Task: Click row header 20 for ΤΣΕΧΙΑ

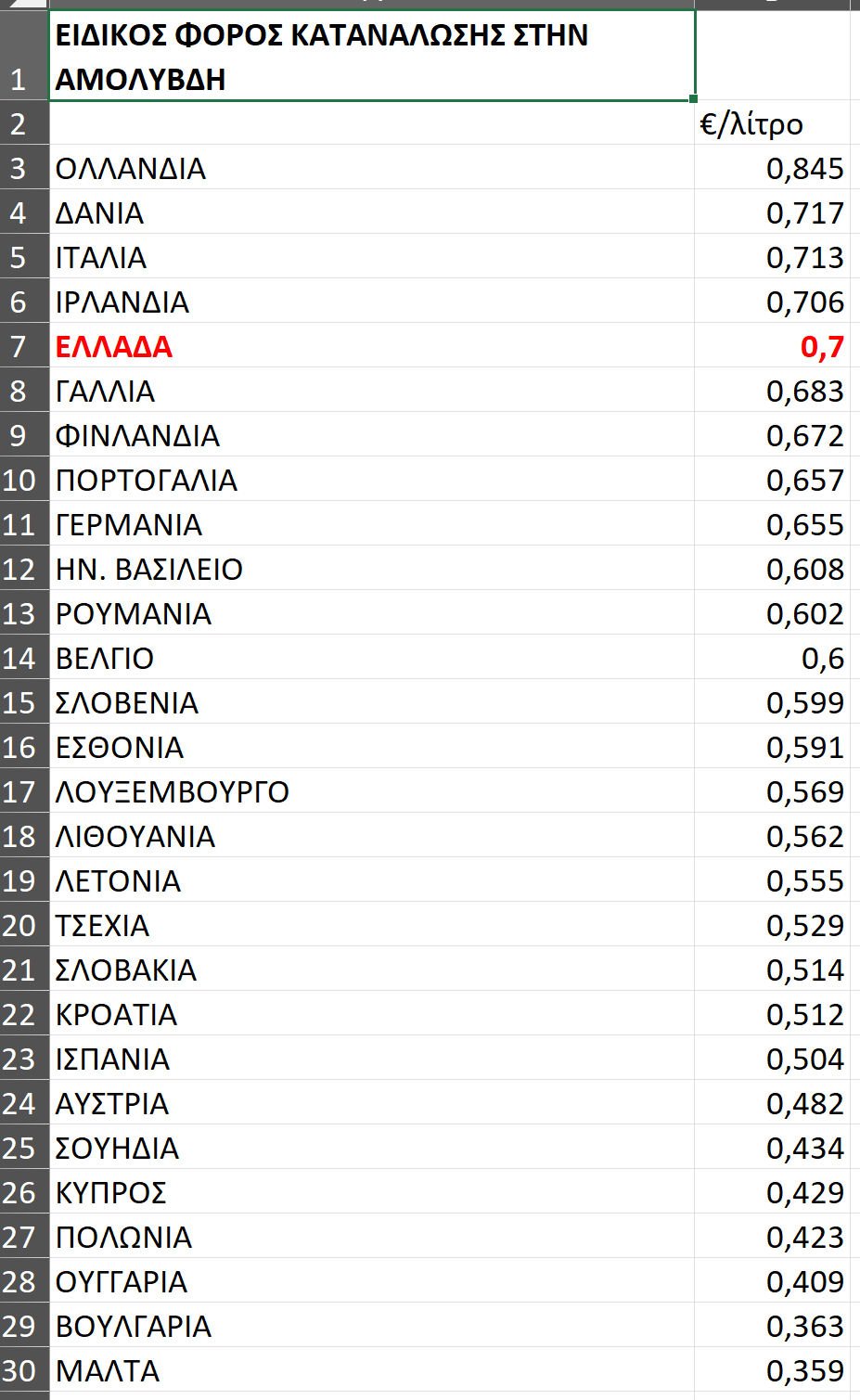Action: pos(20,926)
